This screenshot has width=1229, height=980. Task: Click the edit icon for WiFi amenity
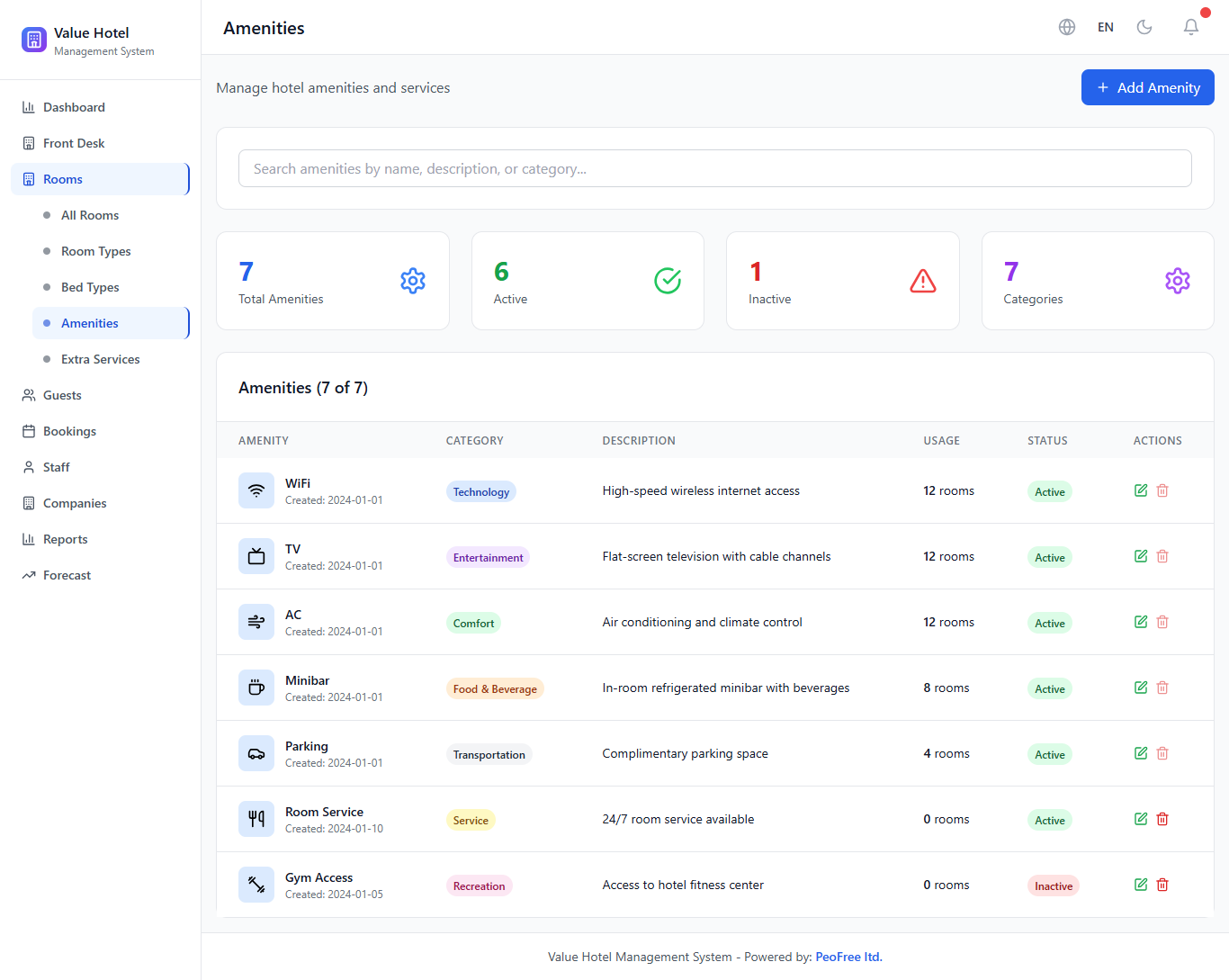(1141, 490)
